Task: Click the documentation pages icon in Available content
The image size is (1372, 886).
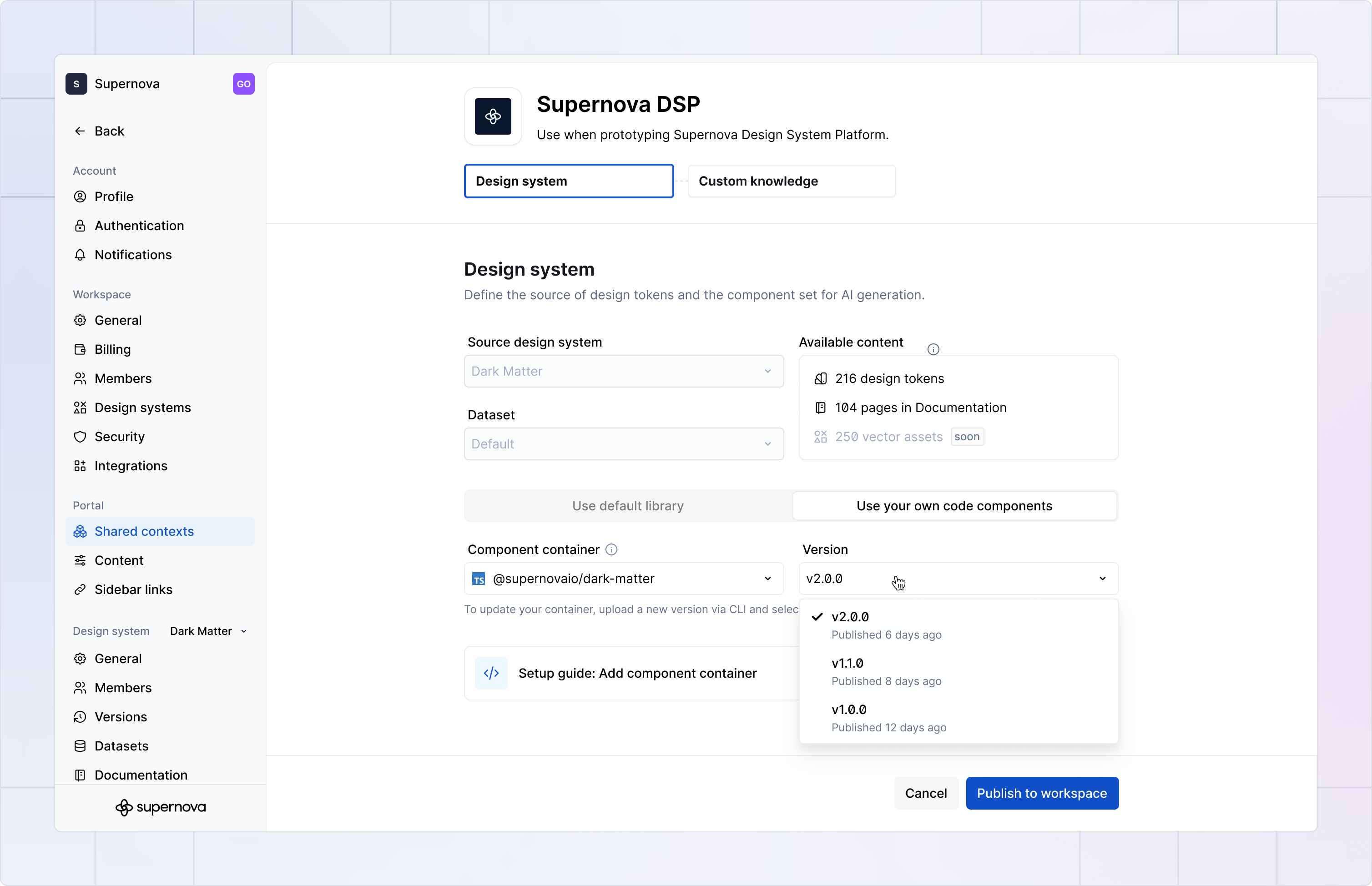Action: coord(821,408)
